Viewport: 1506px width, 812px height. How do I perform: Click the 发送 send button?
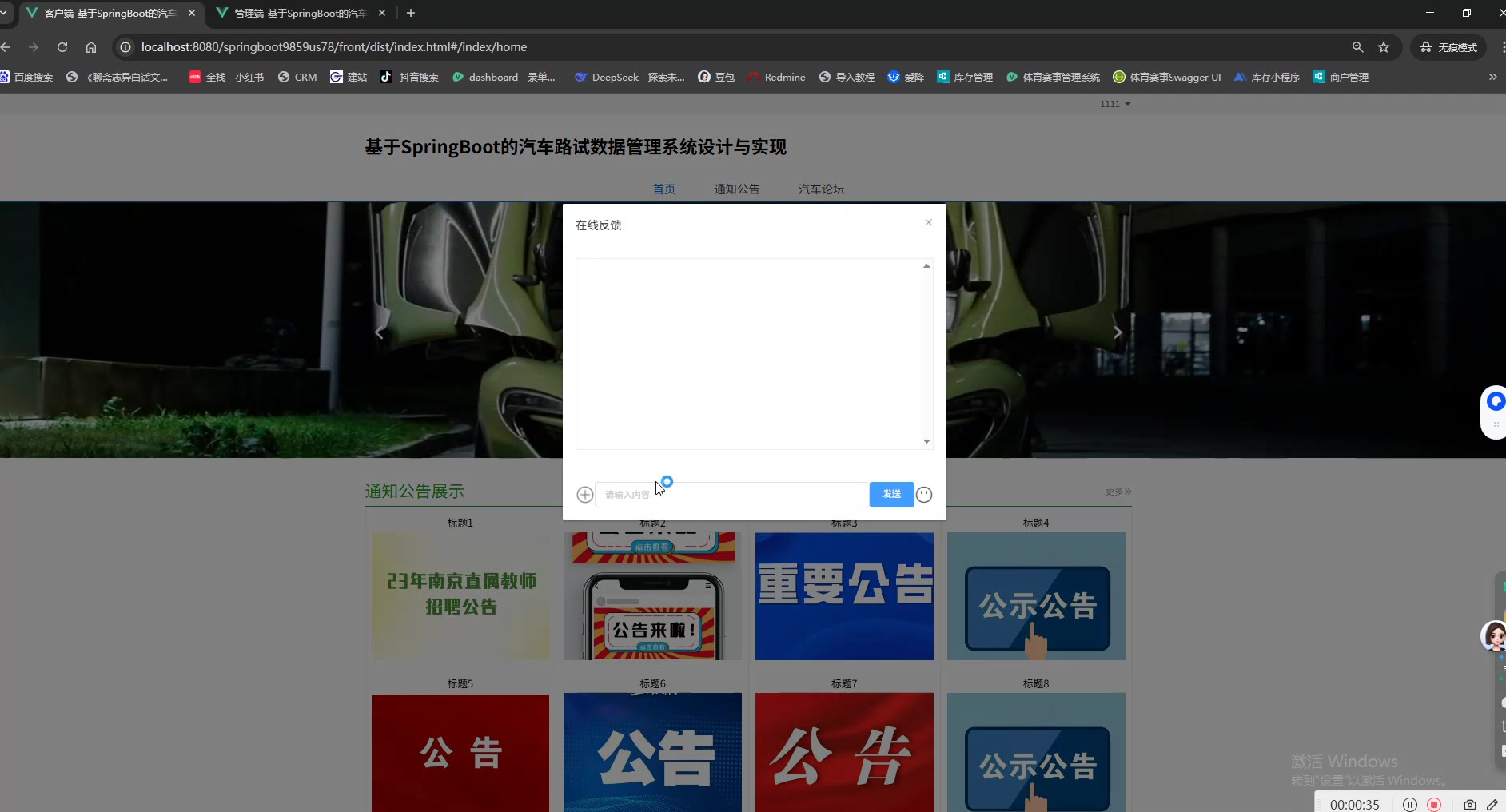click(891, 495)
